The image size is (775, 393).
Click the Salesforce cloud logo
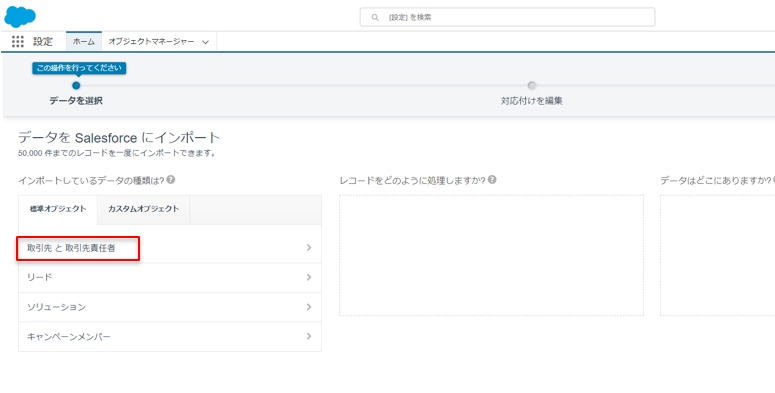[x=20, y=17]
